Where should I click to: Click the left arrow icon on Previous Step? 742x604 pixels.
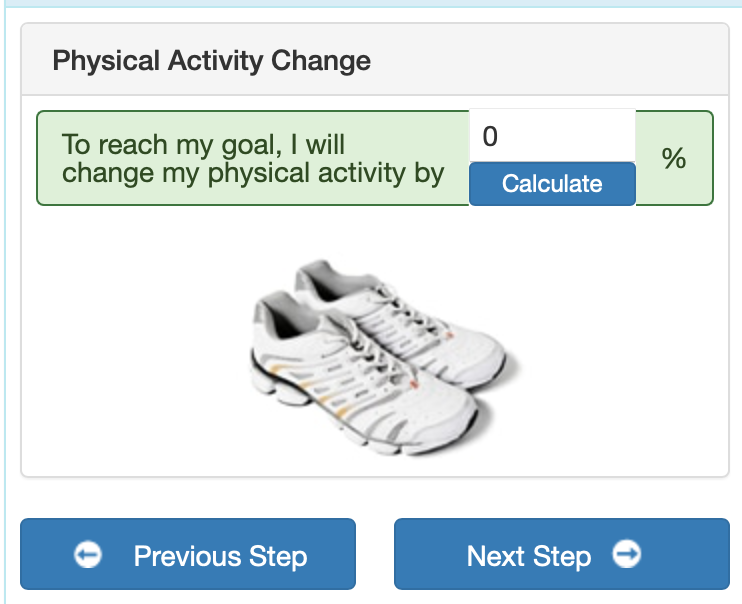click(88, 554)
